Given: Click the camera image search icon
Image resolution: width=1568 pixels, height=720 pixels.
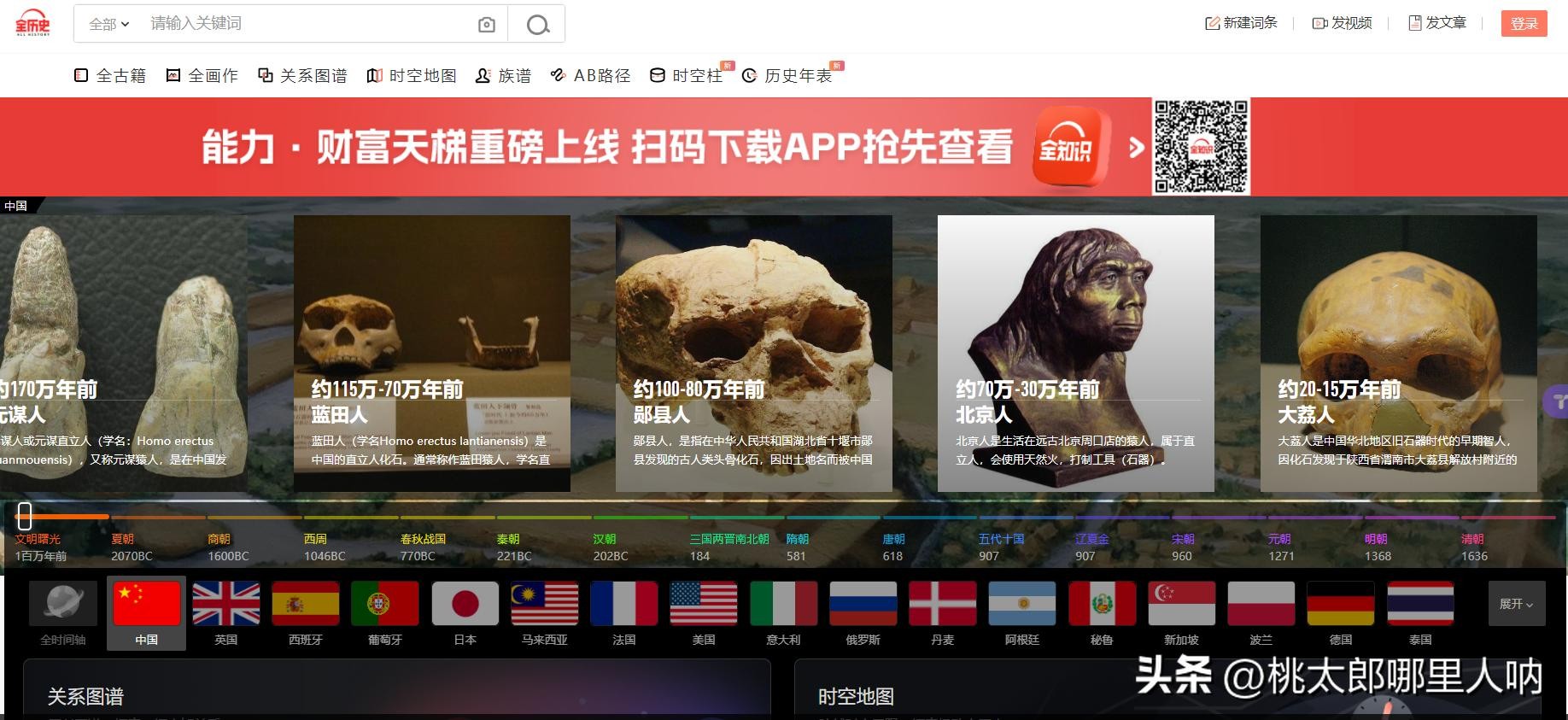Looking at the screenshot, I should [486, 25].
